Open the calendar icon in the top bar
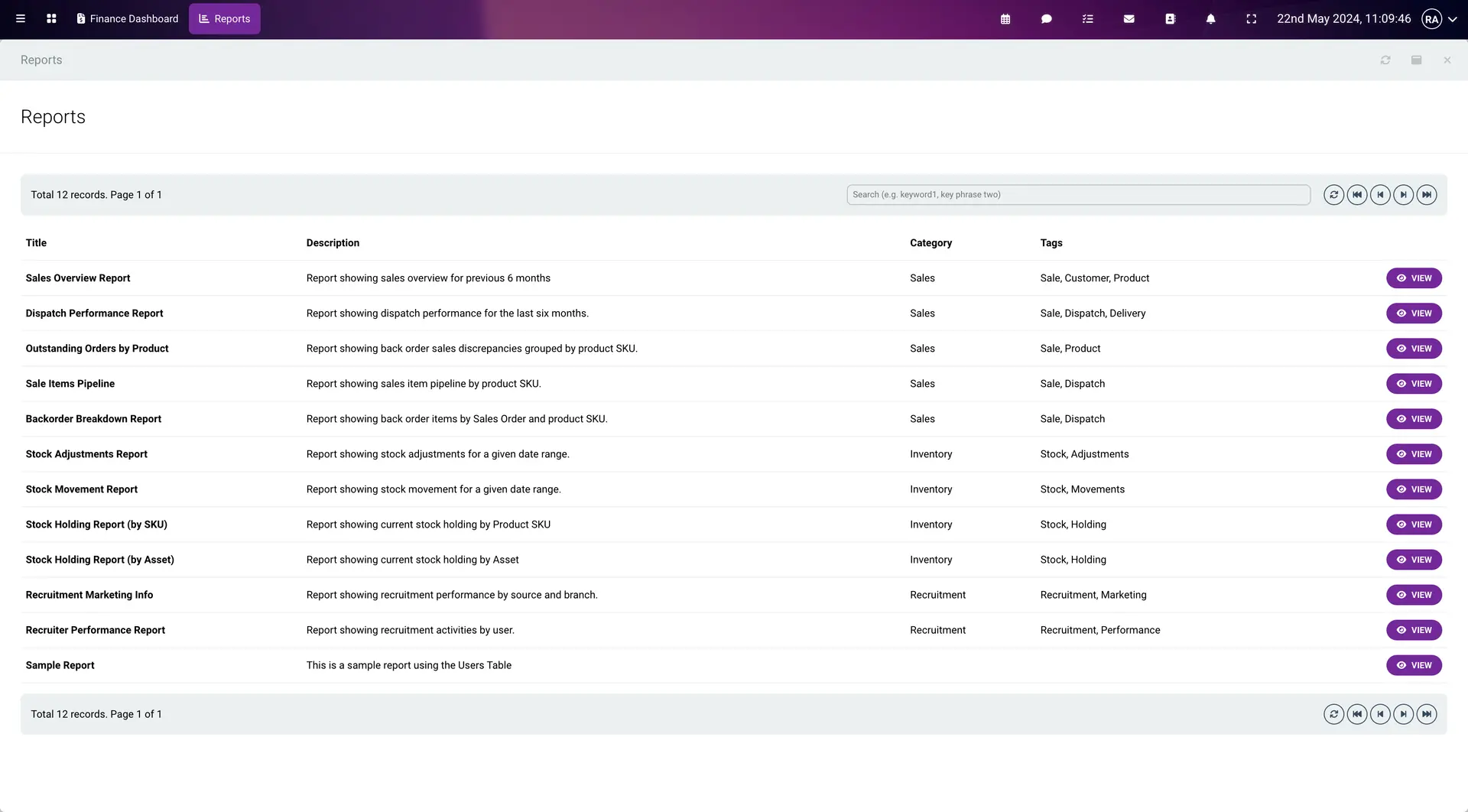Viewport: 1468px width, 812px height. pyautogui.click(x=1005, y=19)
